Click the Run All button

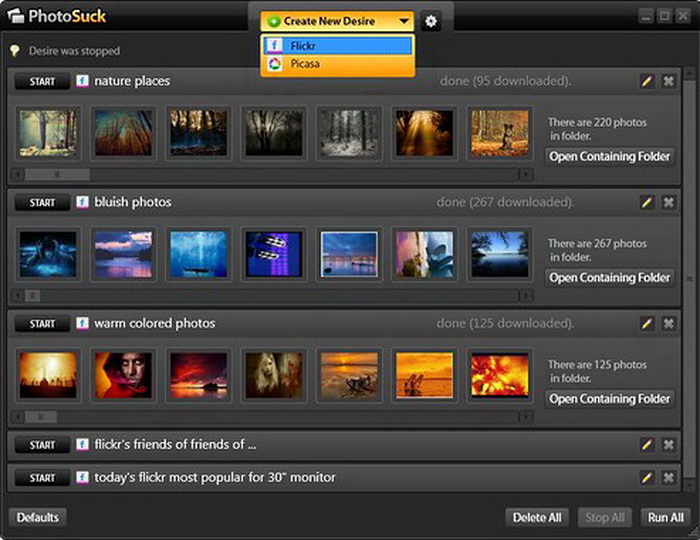tap(666, 517)
